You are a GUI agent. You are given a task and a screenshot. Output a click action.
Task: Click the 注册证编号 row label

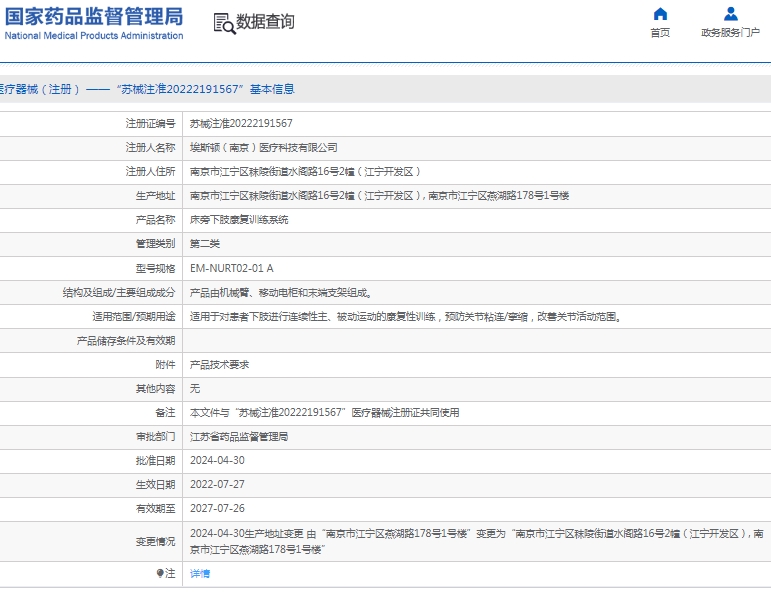coord(150,123)
